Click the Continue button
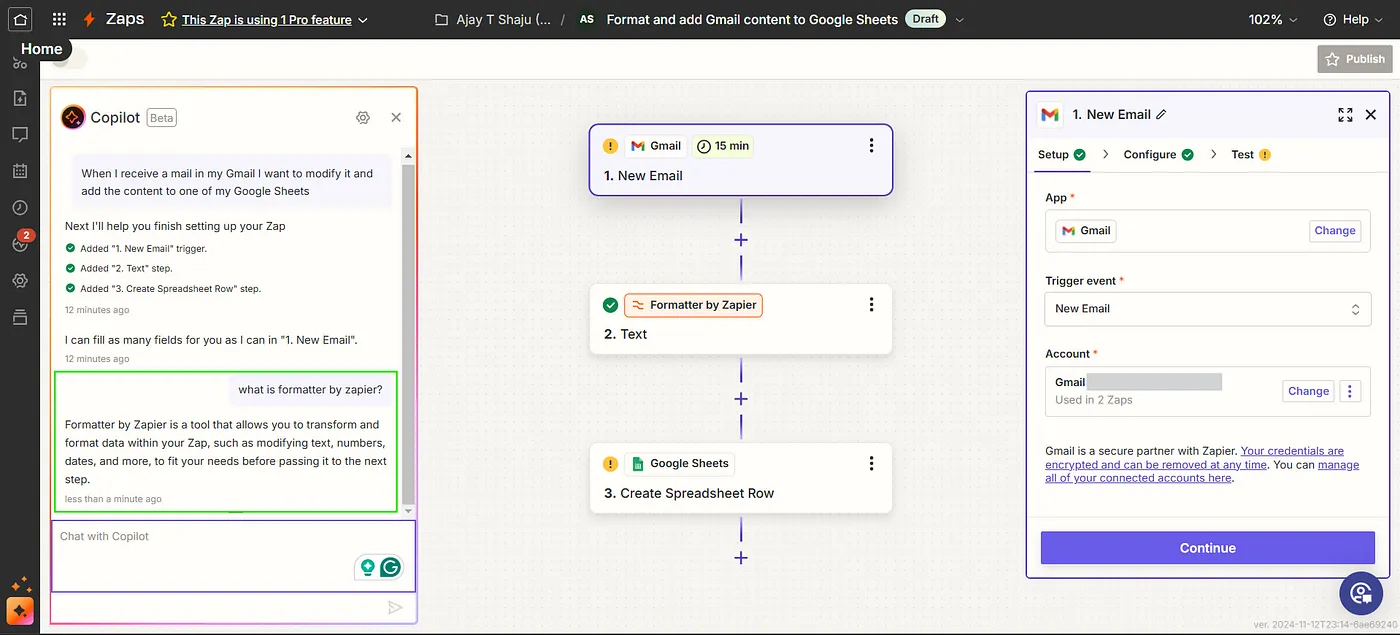Viewport: 1400px width, 635px height. coord(1208,548)
